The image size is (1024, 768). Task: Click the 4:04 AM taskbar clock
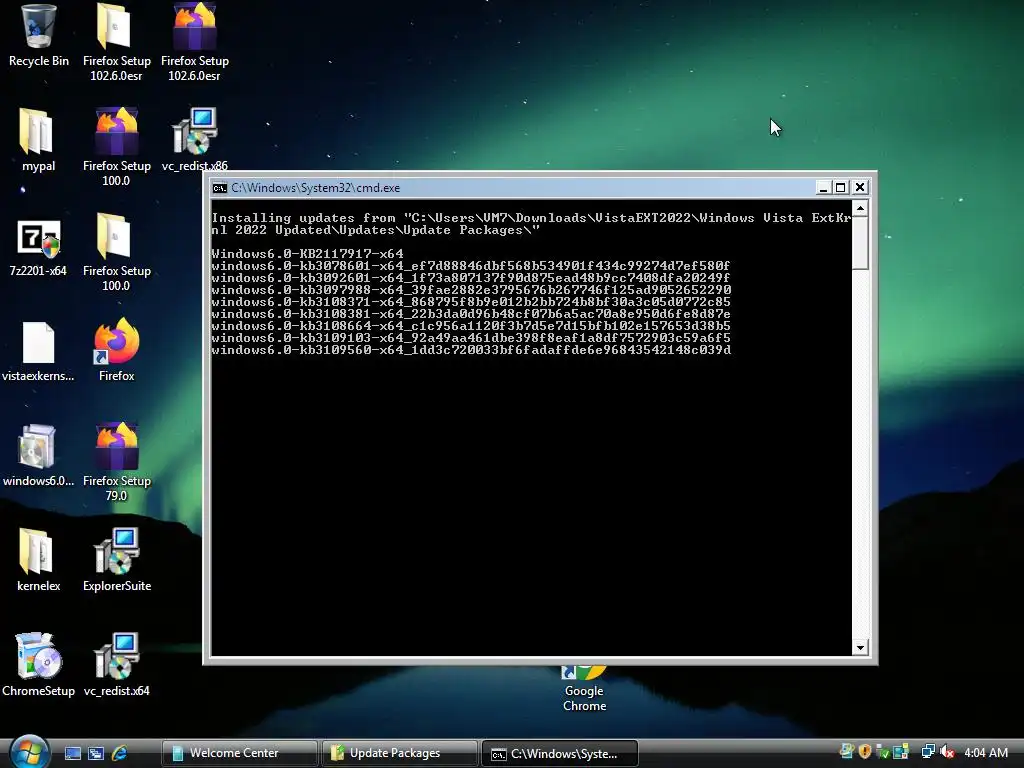[985, 752]
